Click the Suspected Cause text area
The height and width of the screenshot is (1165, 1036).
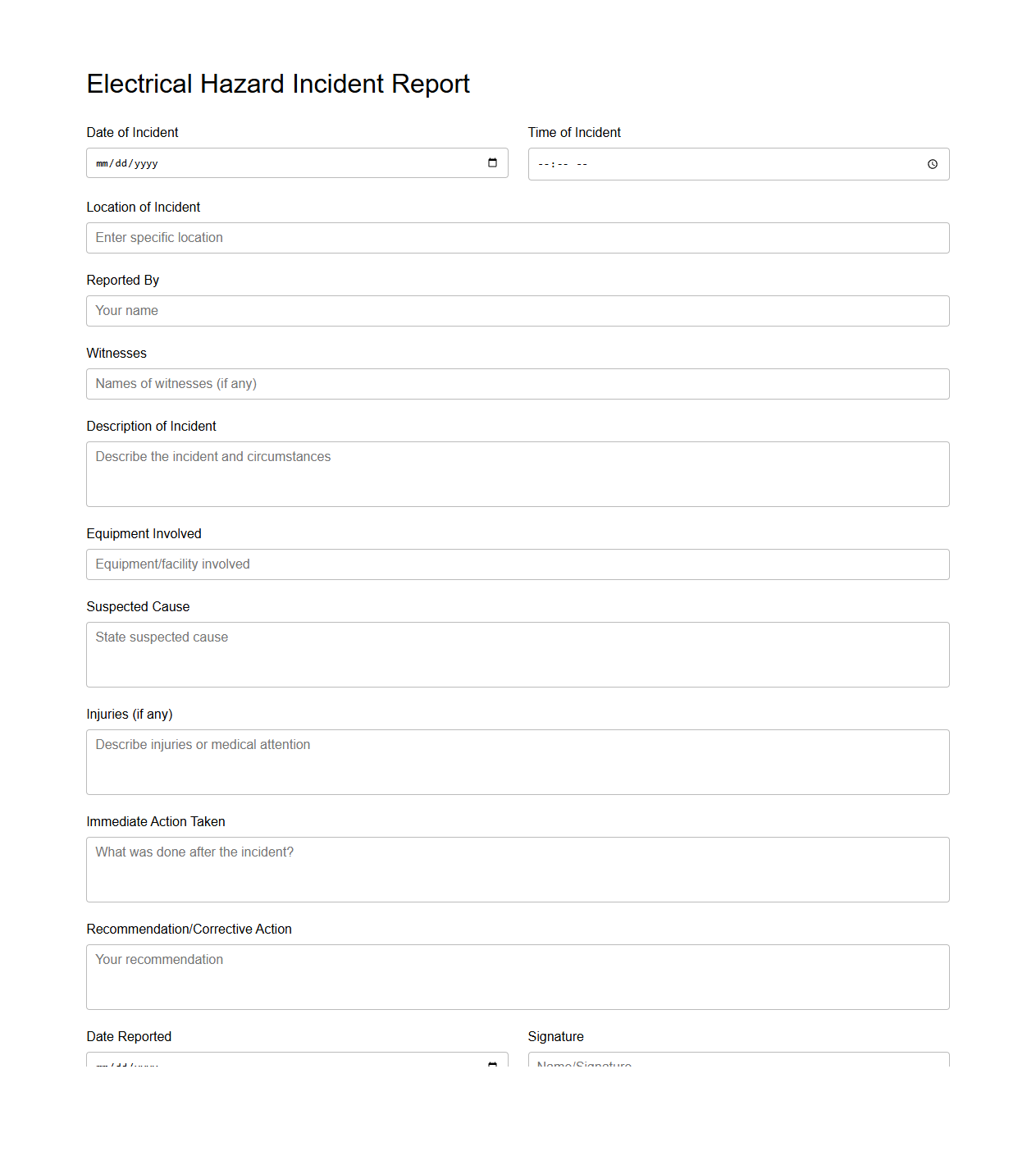(518, 654)
